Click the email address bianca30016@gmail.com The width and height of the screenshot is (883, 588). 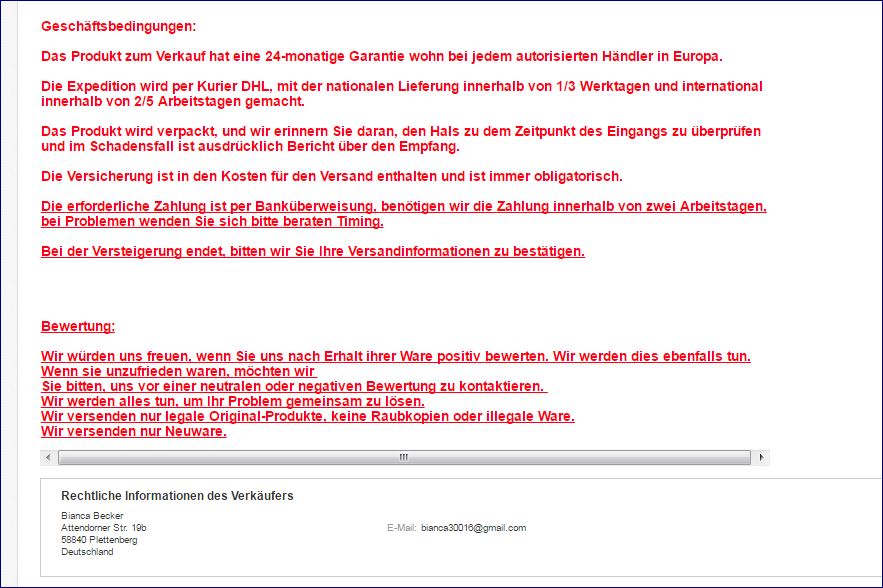click(474, 528)
